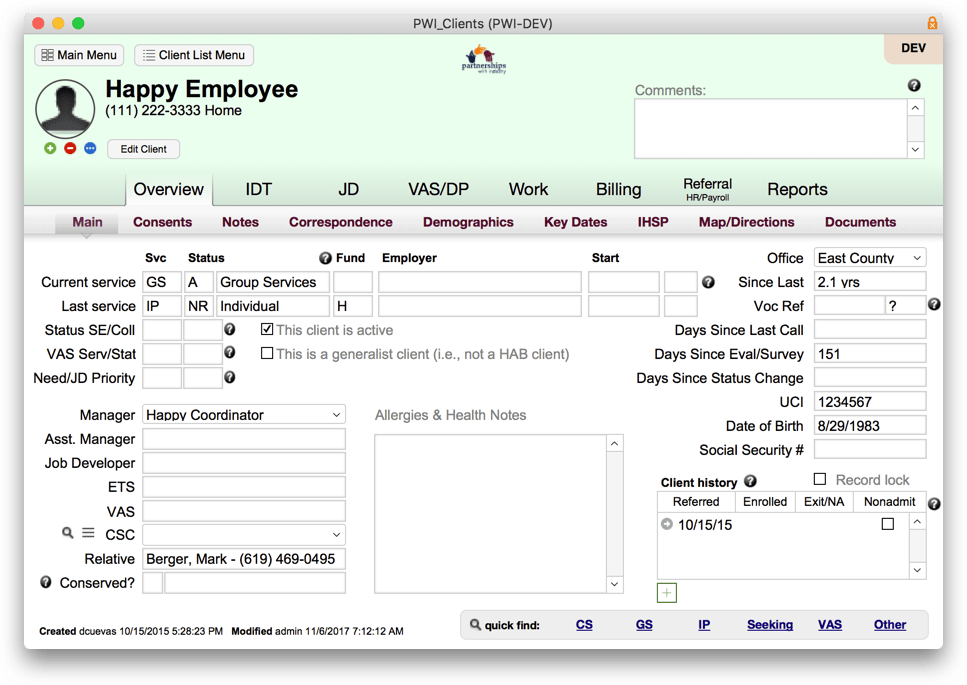Uncheck 'This client is active'
Viewport: 967px width, 685px height.
(x=266, y=330)
